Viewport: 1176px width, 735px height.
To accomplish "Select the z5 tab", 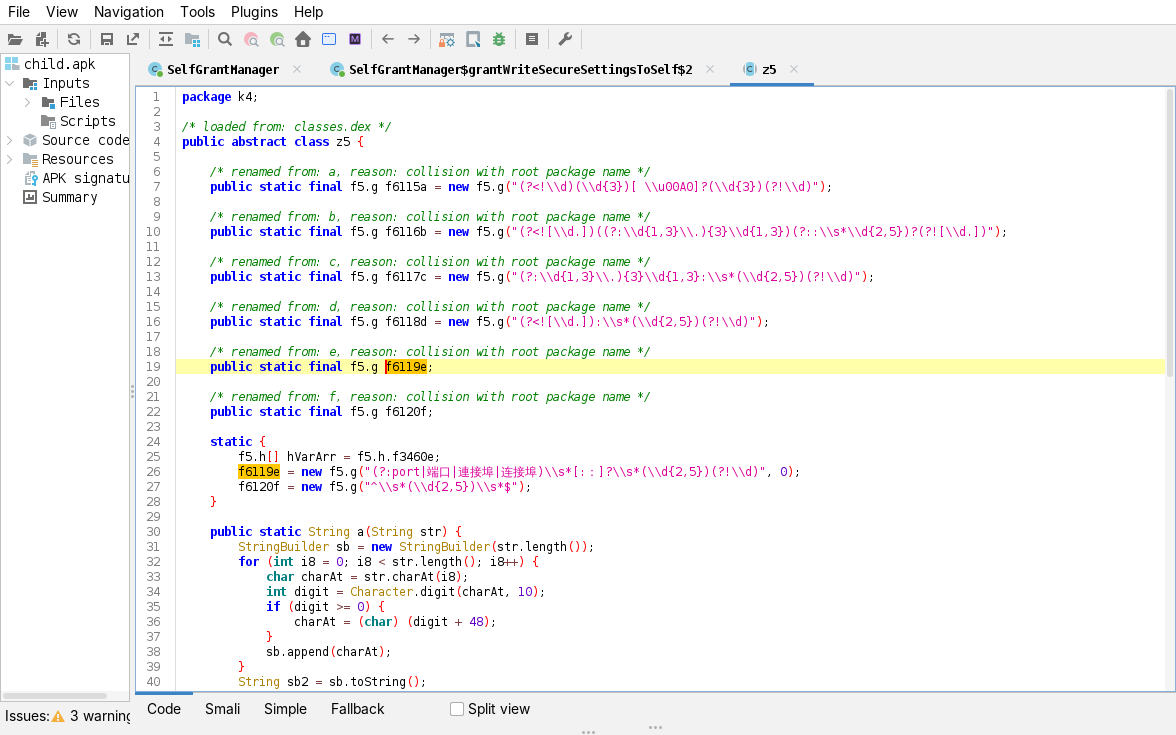I will click(770, 70).
